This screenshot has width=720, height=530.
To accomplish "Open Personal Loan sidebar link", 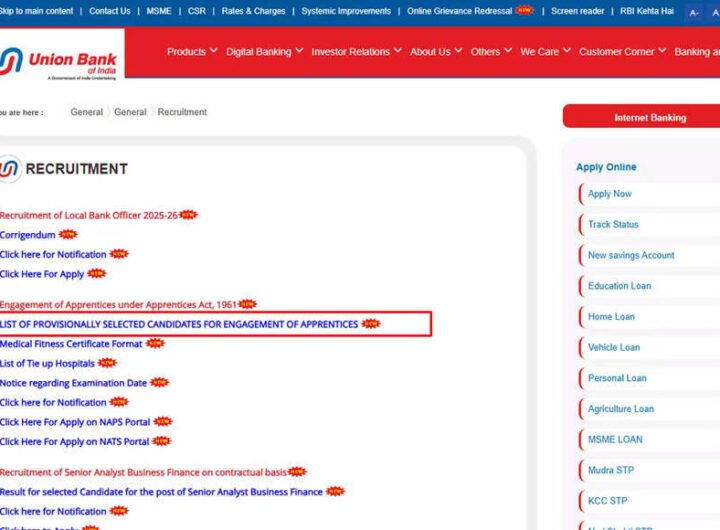I will (x=617, y=378).
